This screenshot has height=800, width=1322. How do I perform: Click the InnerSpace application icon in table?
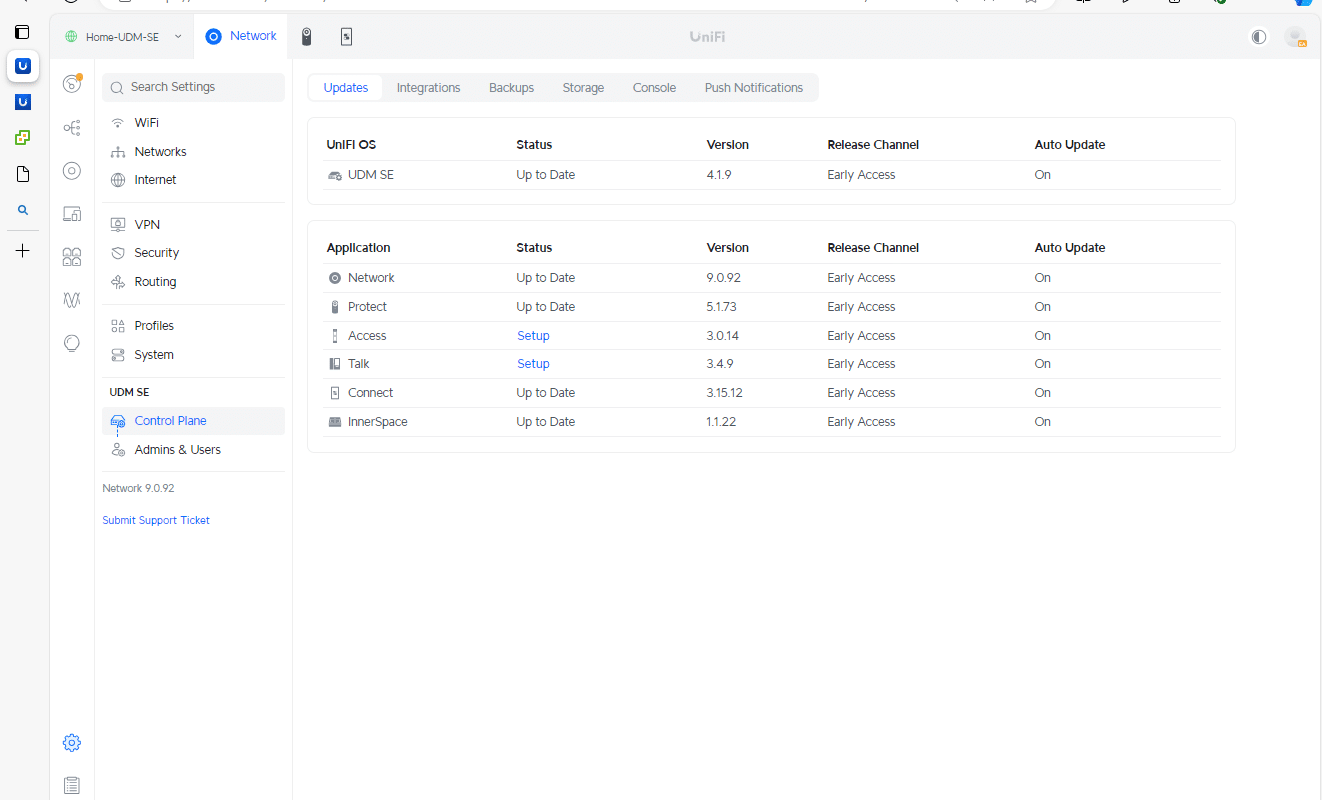click(x=335, y=422)
